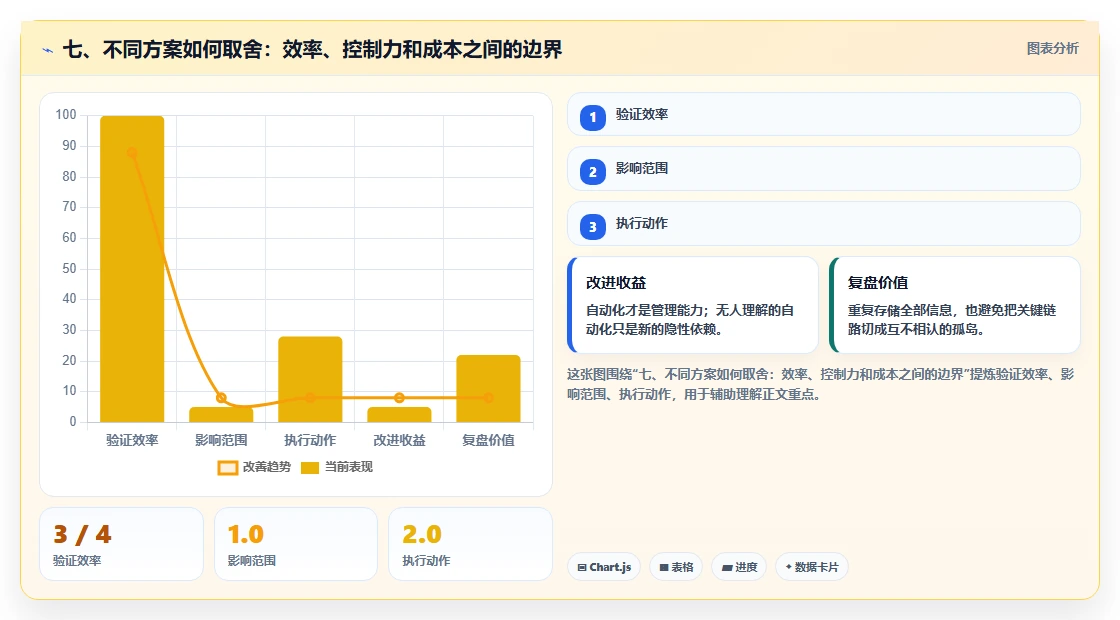The width and height of the screenshot is (1120, 620).
Task: Select the 数据卡片 tag chip
Action: click(x=811, y=567)
